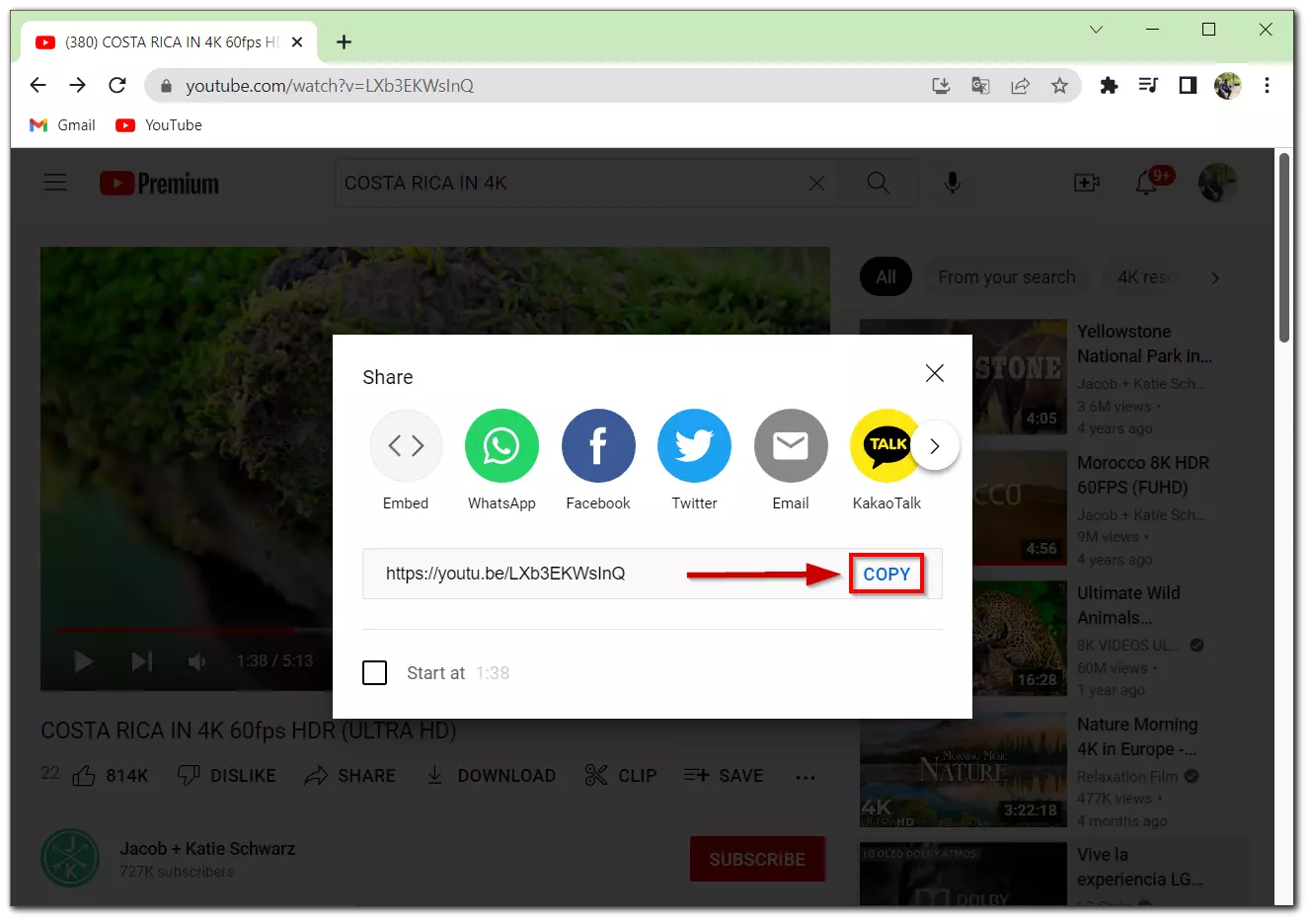Open the YouTube bookmark

[x=159, y=125]
